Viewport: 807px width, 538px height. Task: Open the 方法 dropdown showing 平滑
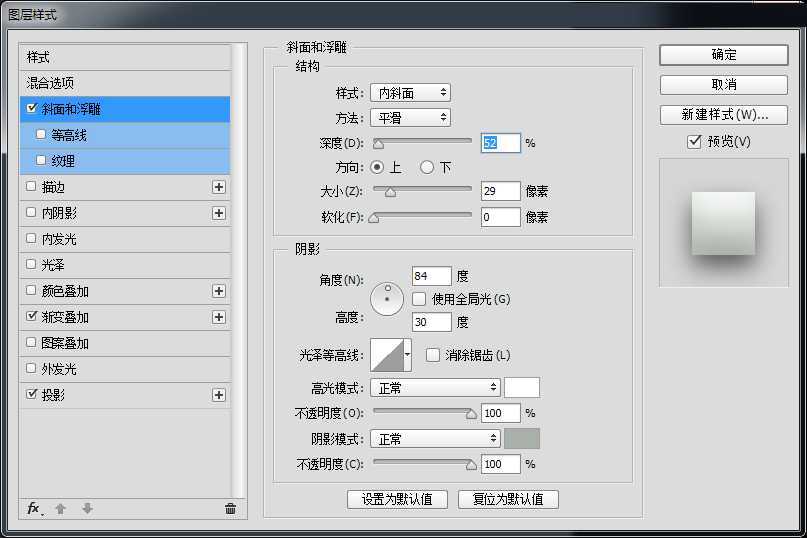[410, 118]
